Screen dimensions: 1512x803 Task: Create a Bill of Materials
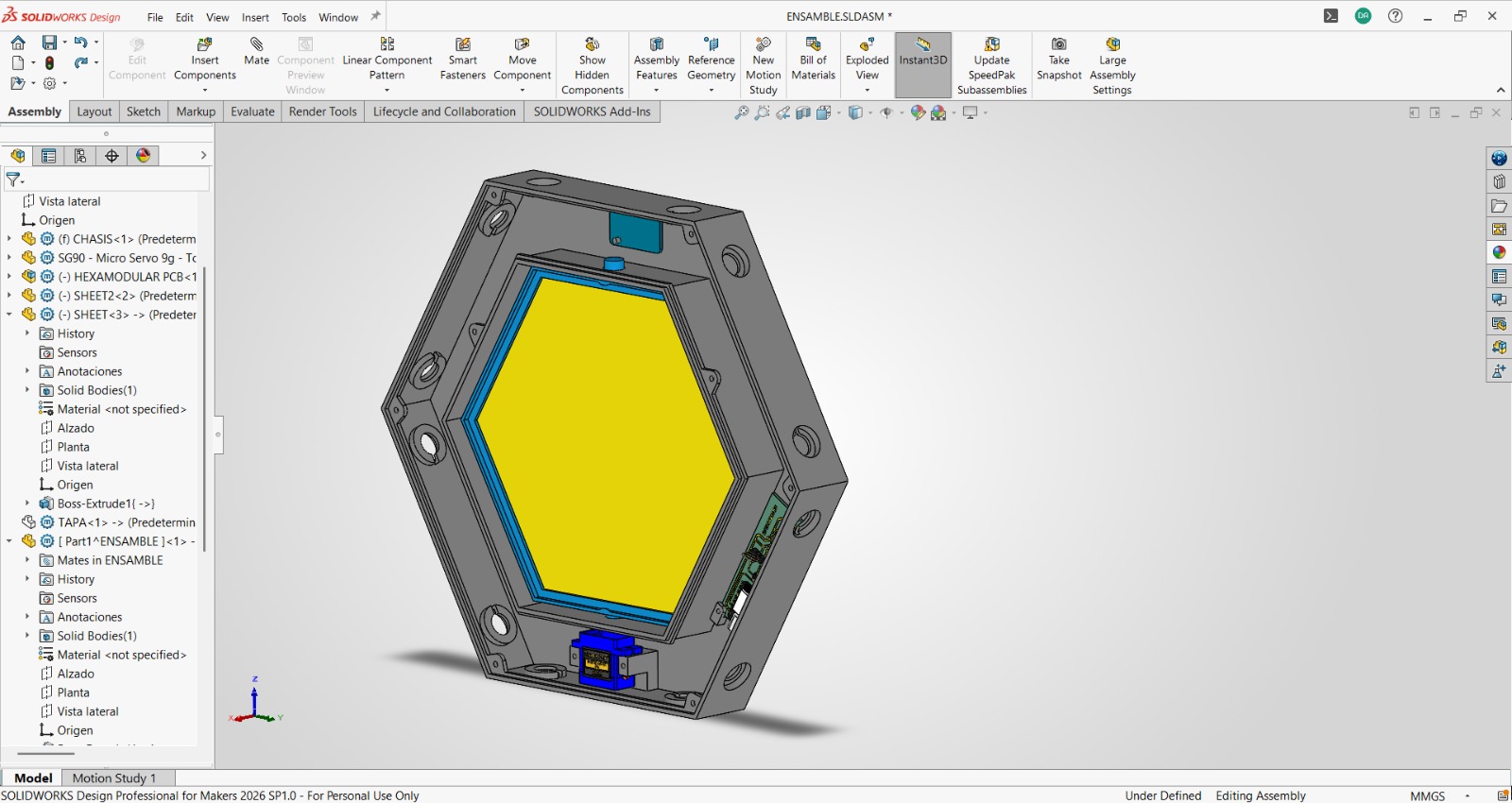click(813, 59)
